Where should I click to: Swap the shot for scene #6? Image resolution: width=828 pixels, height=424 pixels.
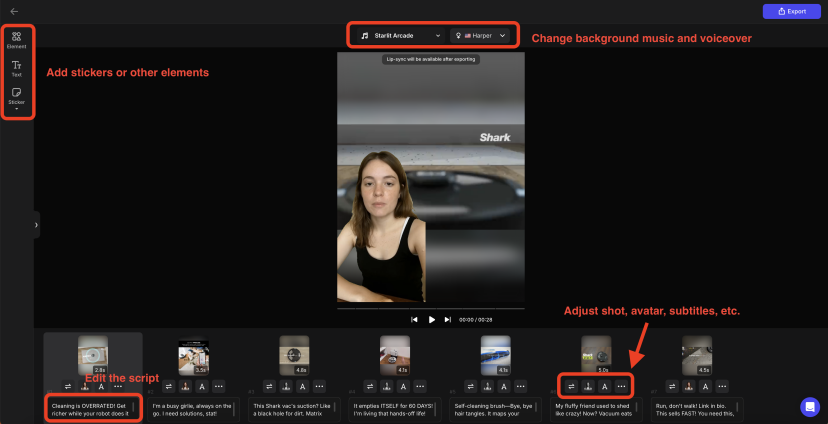[x=571, y=387]
